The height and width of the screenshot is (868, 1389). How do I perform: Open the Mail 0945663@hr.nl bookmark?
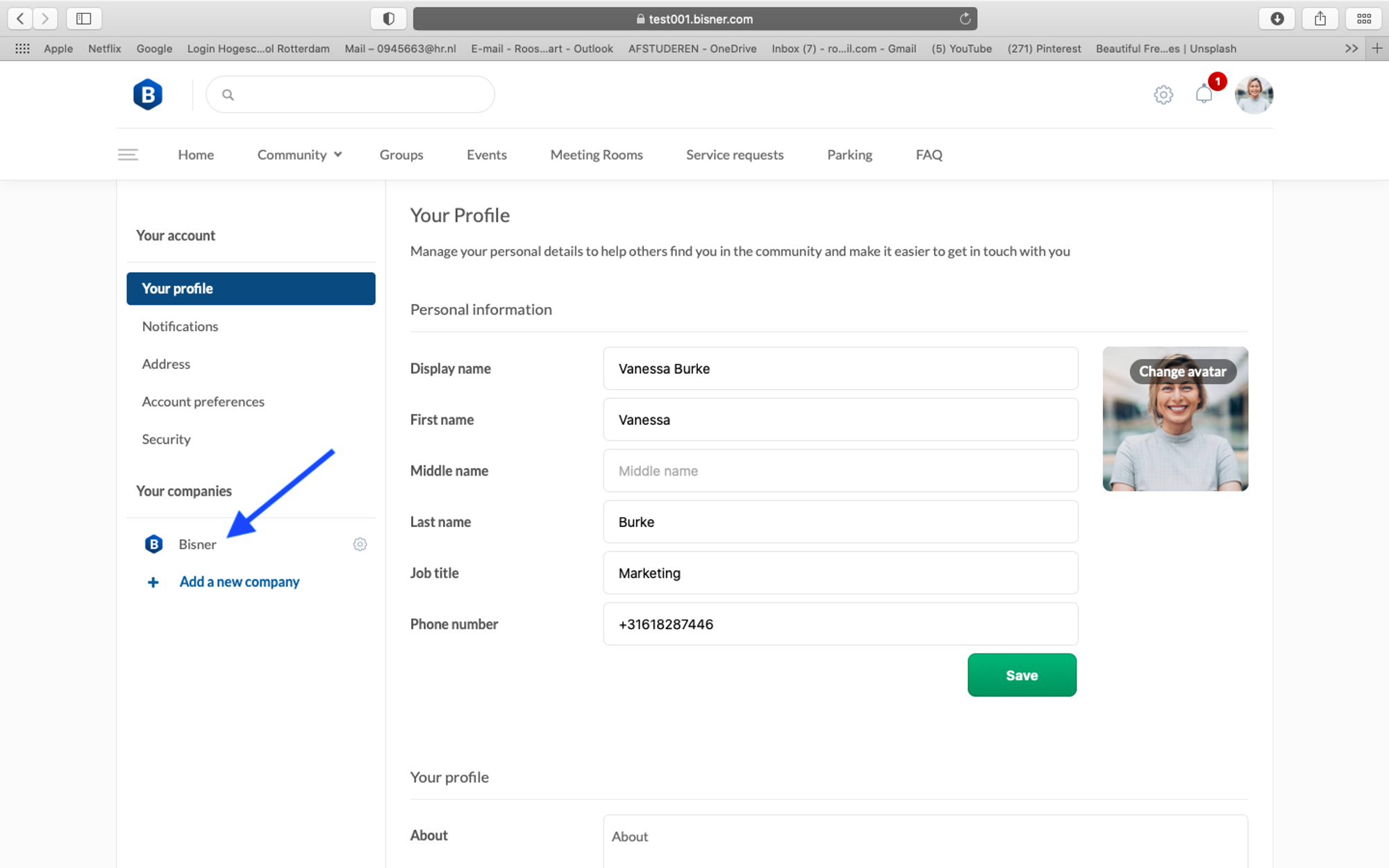[400, 49]
